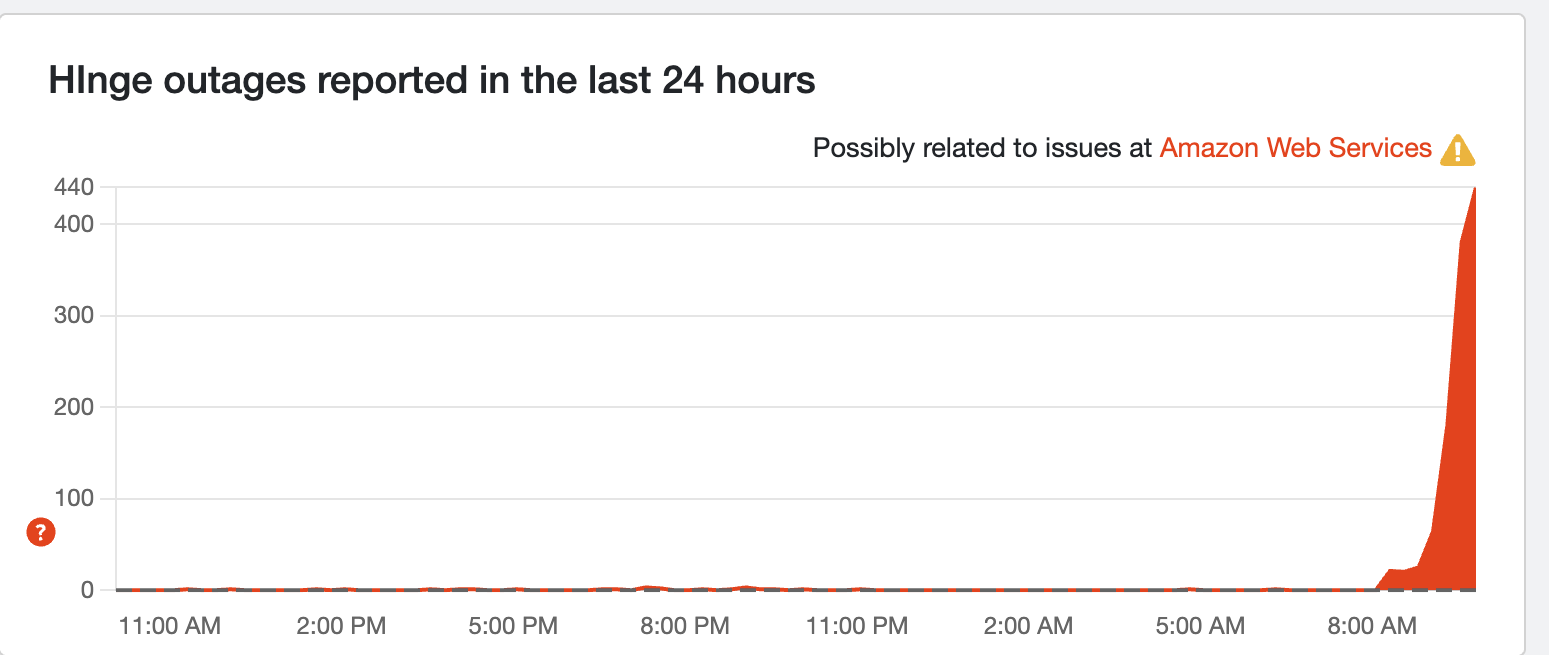Screen dimensions: 1549x655
Task: Select the 100 y-axis label
Action: point(74,498)
